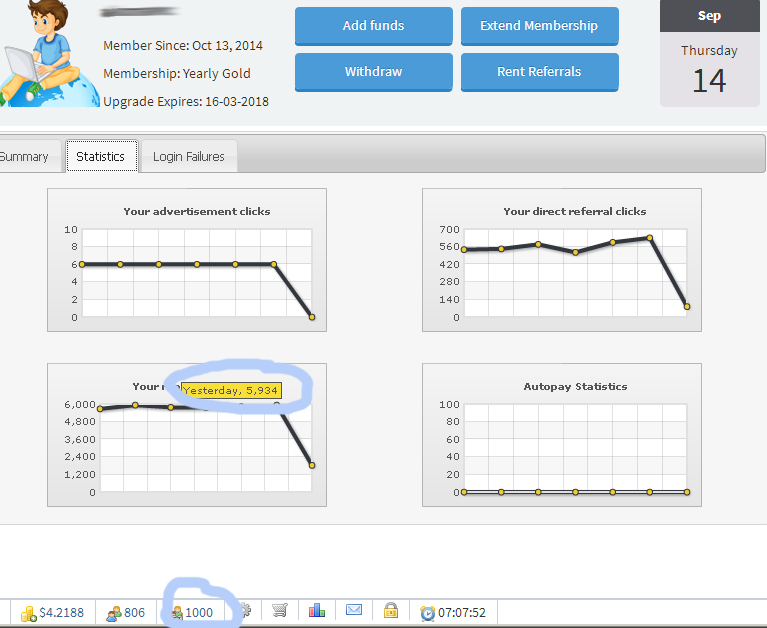767x628 pixels.
Task: Click the Withdraw button
Action: (373, 72)
